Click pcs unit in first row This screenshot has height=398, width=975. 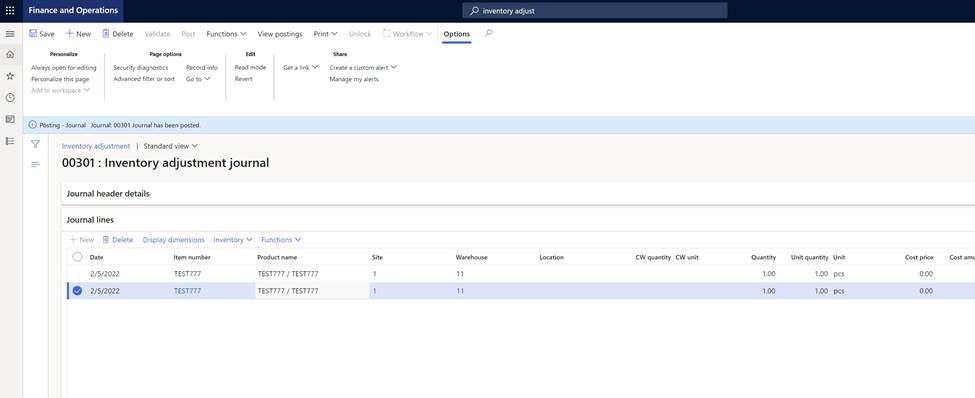coord(839,274)
